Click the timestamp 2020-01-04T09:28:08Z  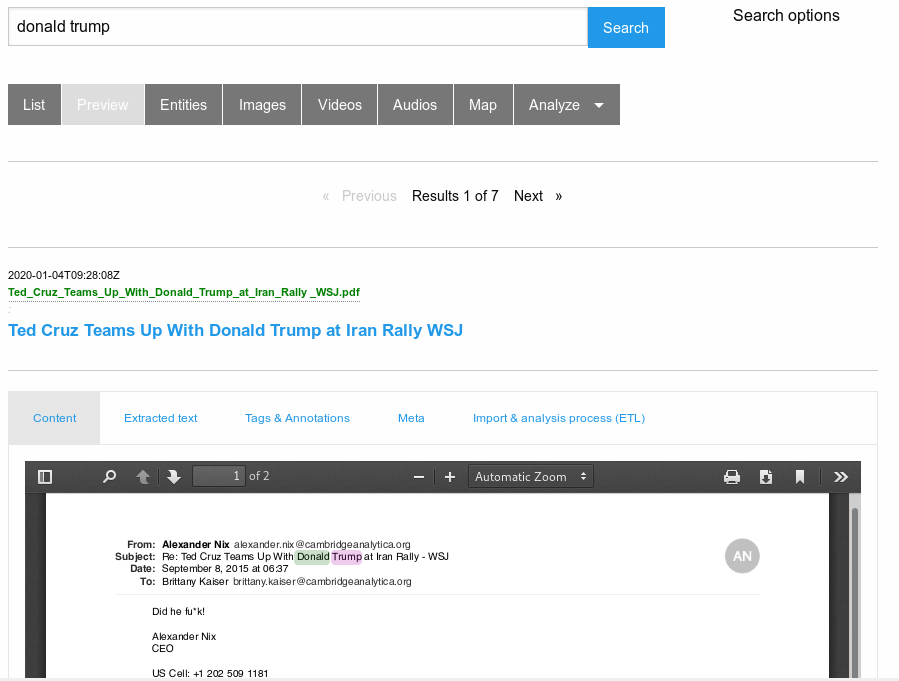tap(64, 275)
